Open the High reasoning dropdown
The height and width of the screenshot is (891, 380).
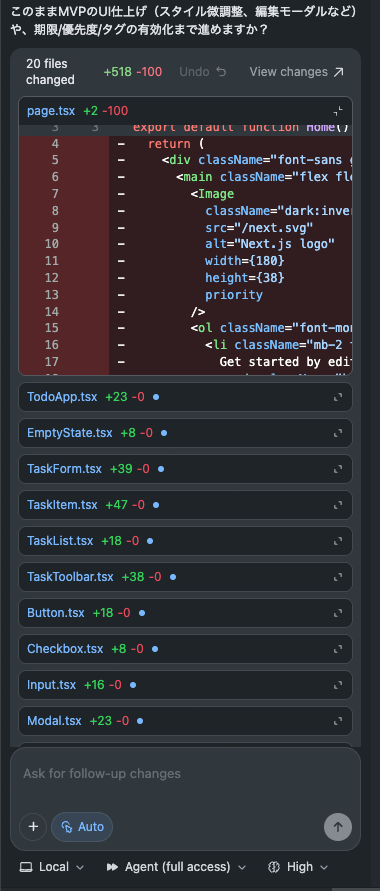click(298, 867)
